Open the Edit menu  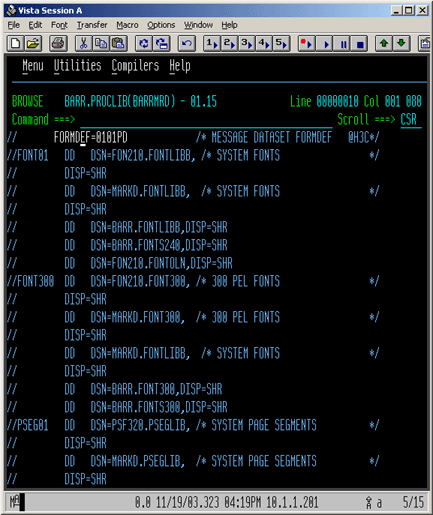[x=35, y=25]
